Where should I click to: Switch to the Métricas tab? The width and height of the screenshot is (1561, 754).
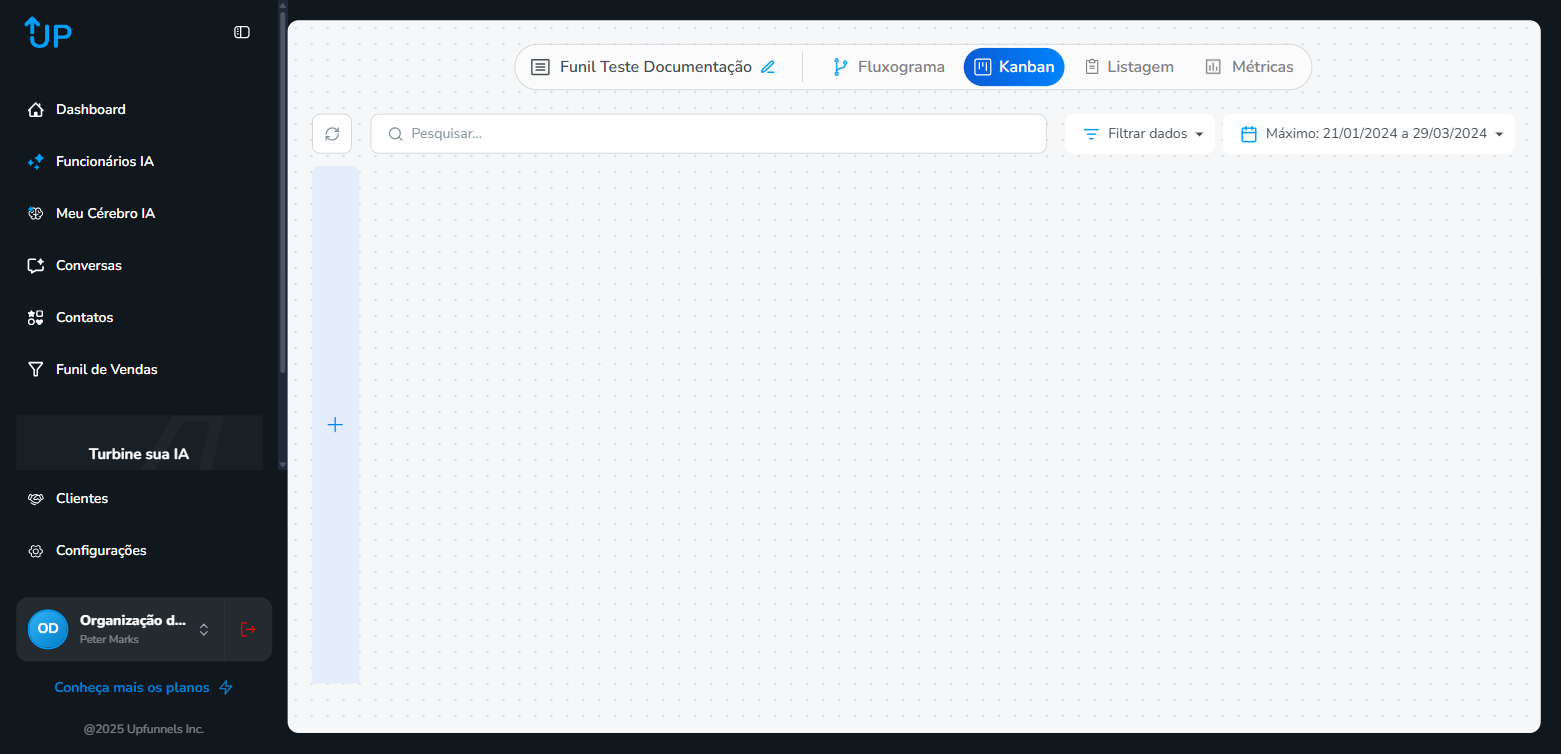pyautogui.click(x=1249, y=67)
